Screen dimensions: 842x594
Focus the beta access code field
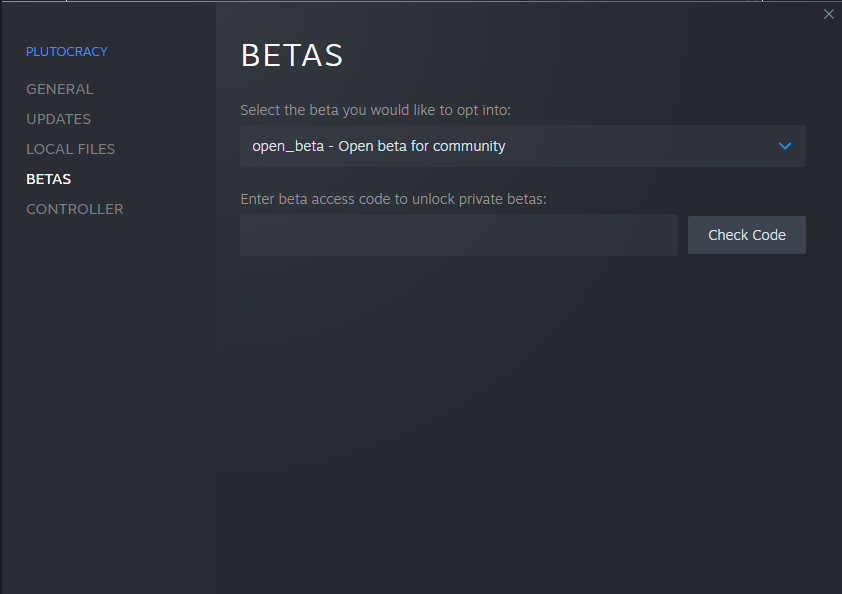(x=459, y=235)
